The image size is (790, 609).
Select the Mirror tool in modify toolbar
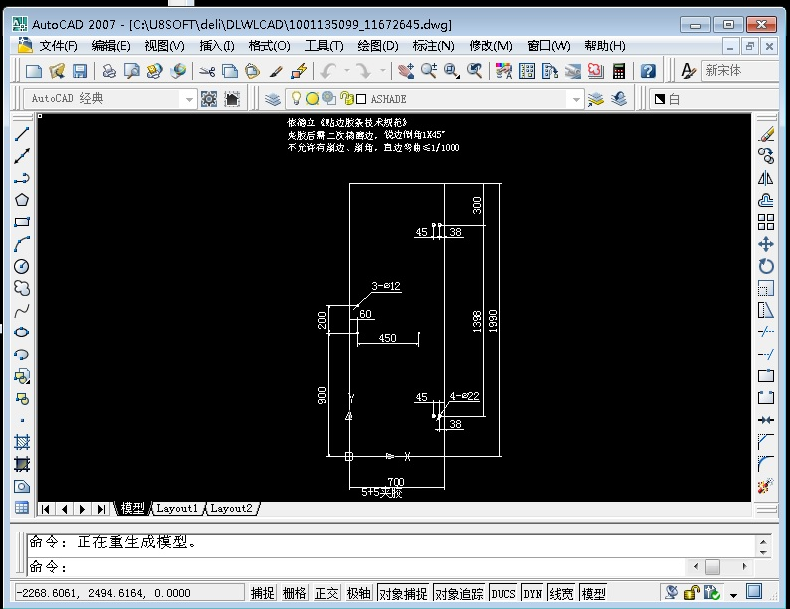(766, 178)
